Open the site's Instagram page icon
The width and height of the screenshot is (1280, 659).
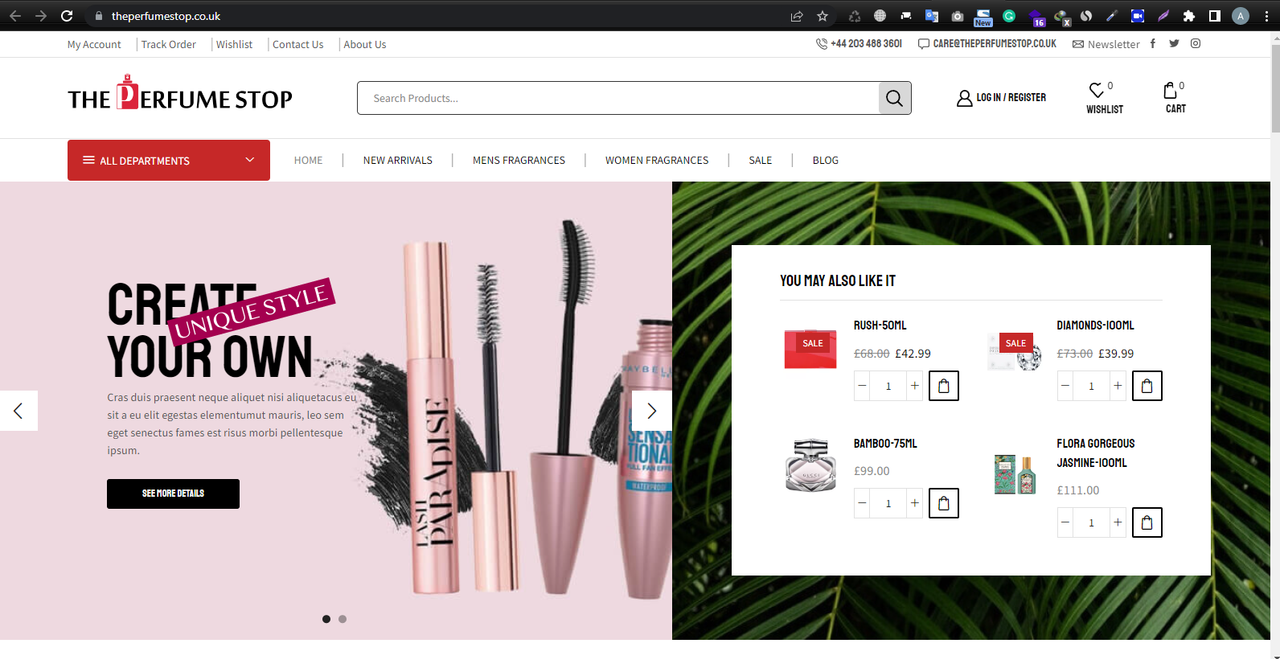[1195, 44]
